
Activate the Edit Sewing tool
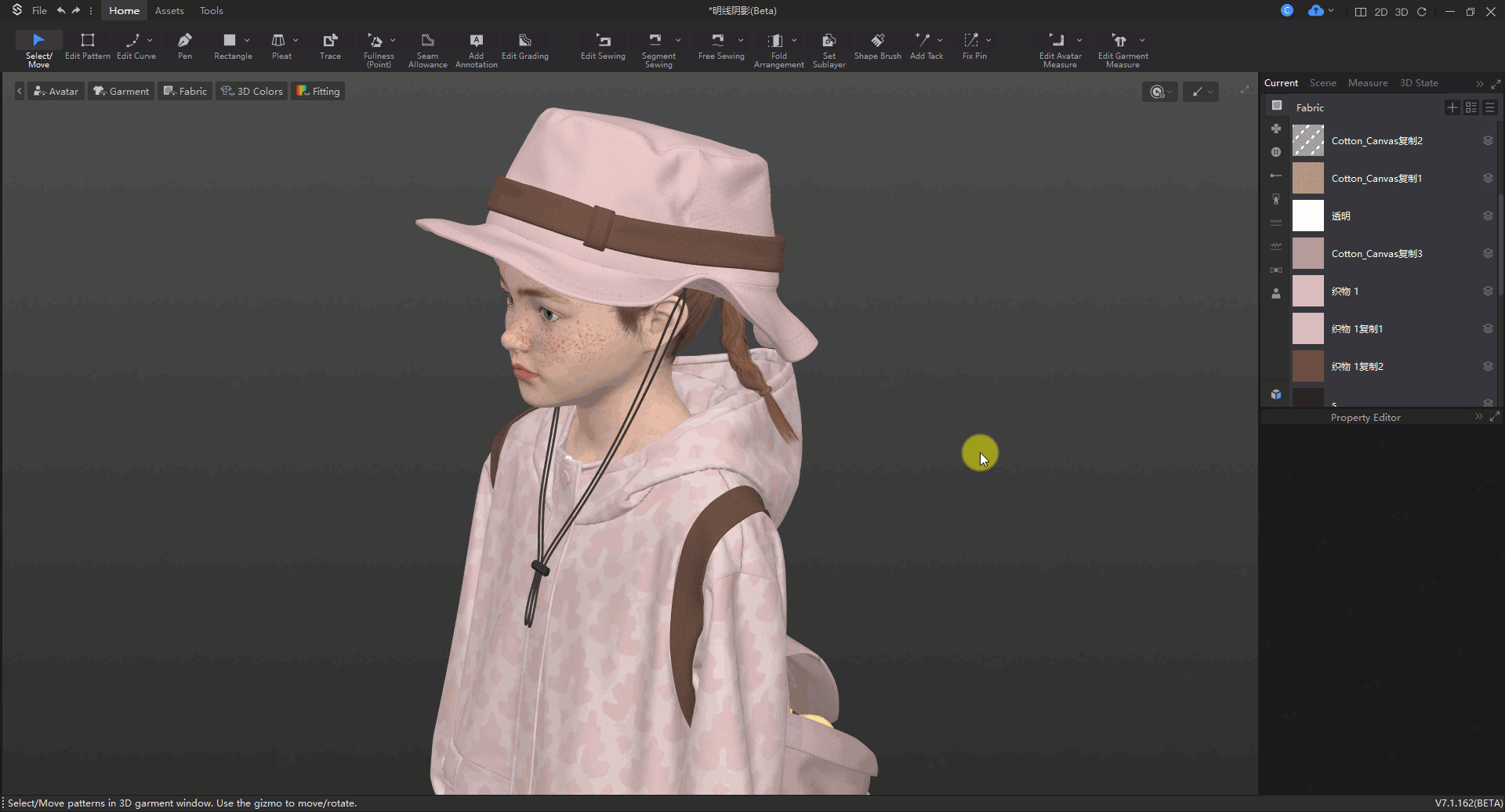pyautogui.click(x=602, y=45)
